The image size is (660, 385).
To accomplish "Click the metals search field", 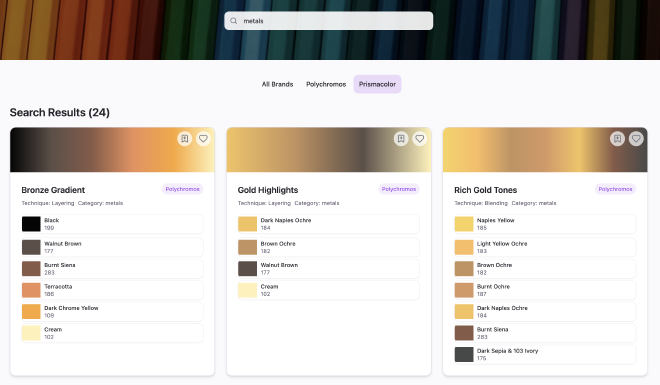I will coord(328,21).
